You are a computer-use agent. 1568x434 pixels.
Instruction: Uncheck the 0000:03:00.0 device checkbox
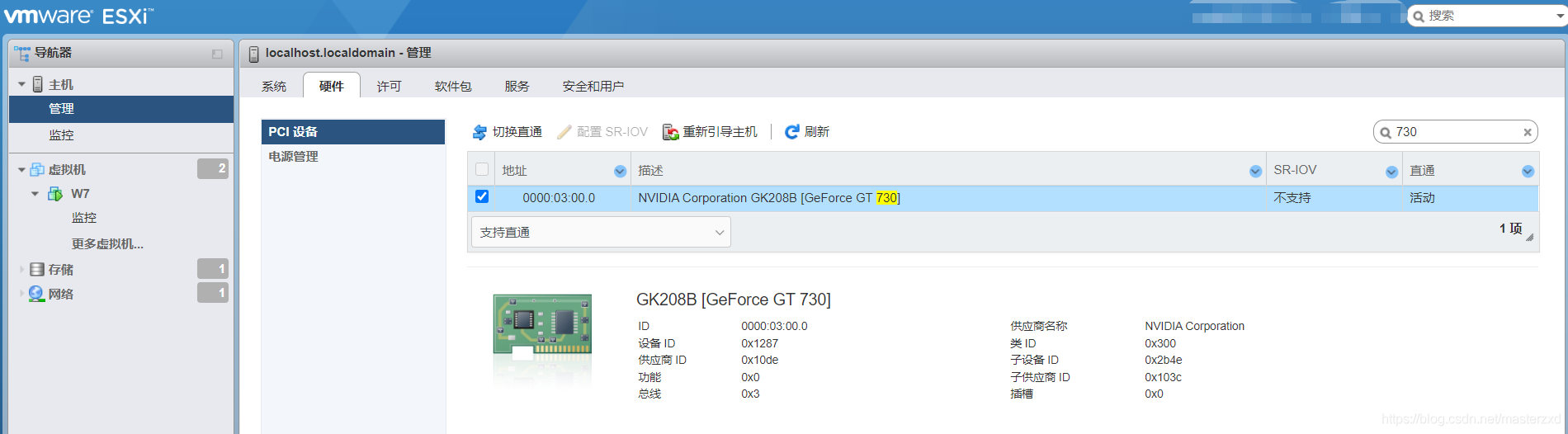482,196
